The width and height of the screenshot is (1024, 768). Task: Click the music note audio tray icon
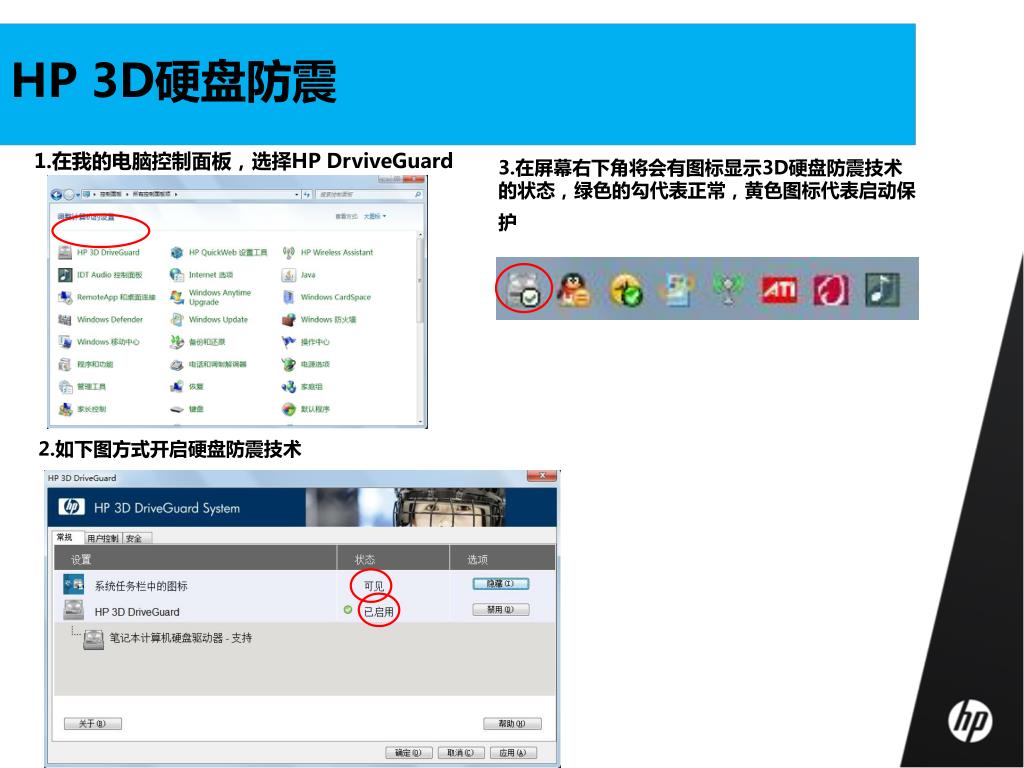882,289
